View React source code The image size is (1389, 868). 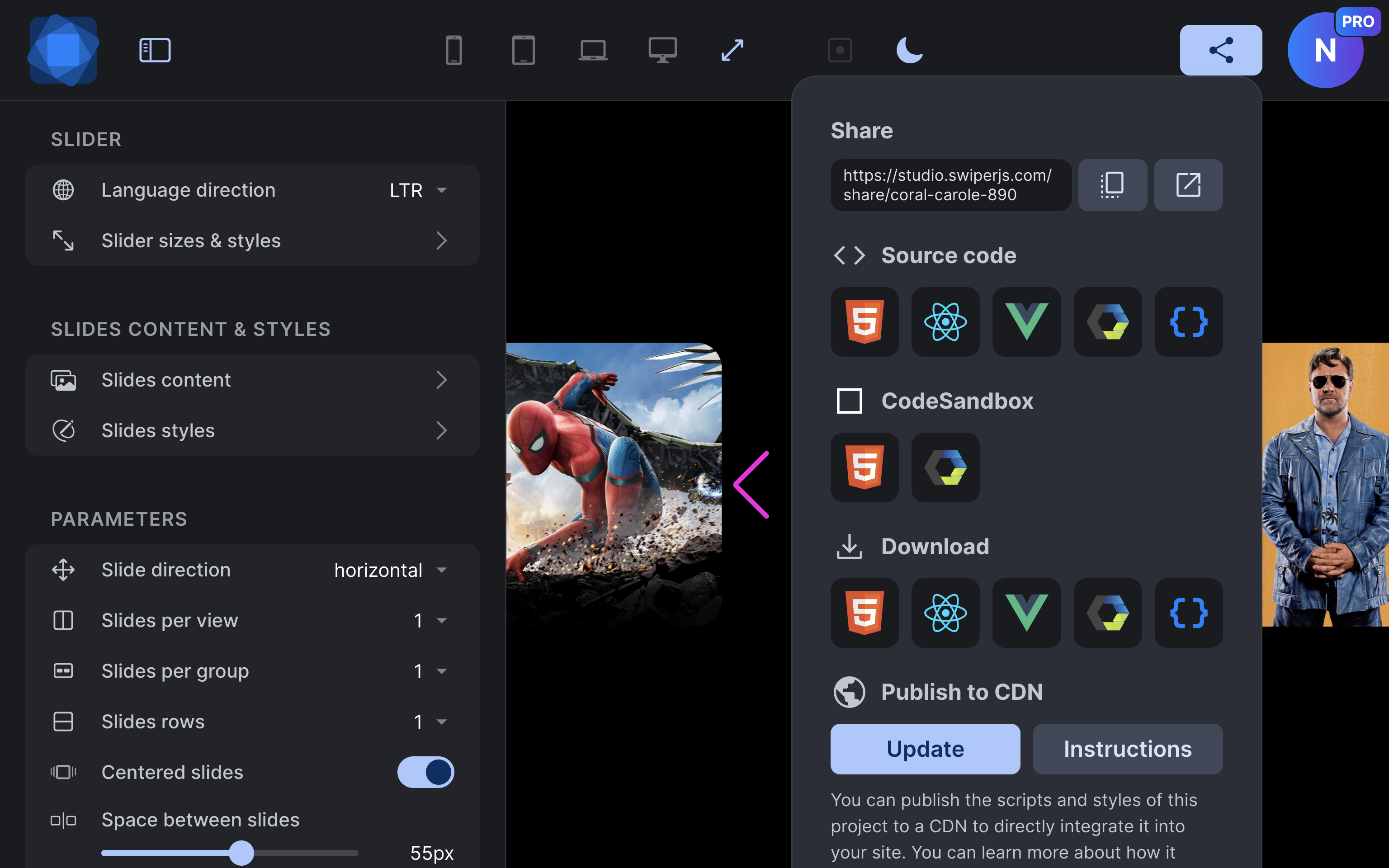[945, 321]
